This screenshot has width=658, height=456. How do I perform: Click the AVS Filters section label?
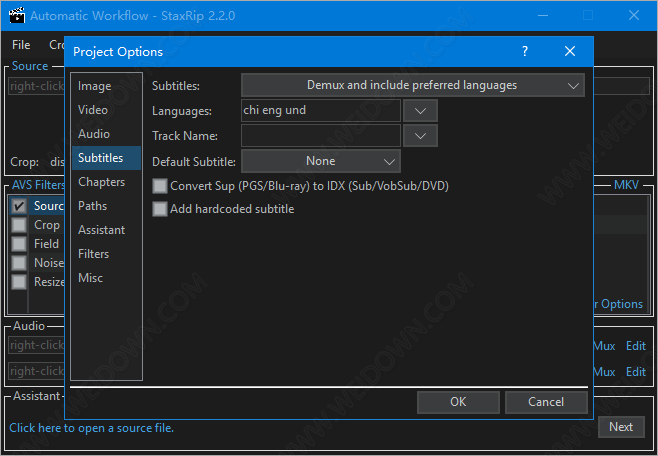click(x=38, y=185)
